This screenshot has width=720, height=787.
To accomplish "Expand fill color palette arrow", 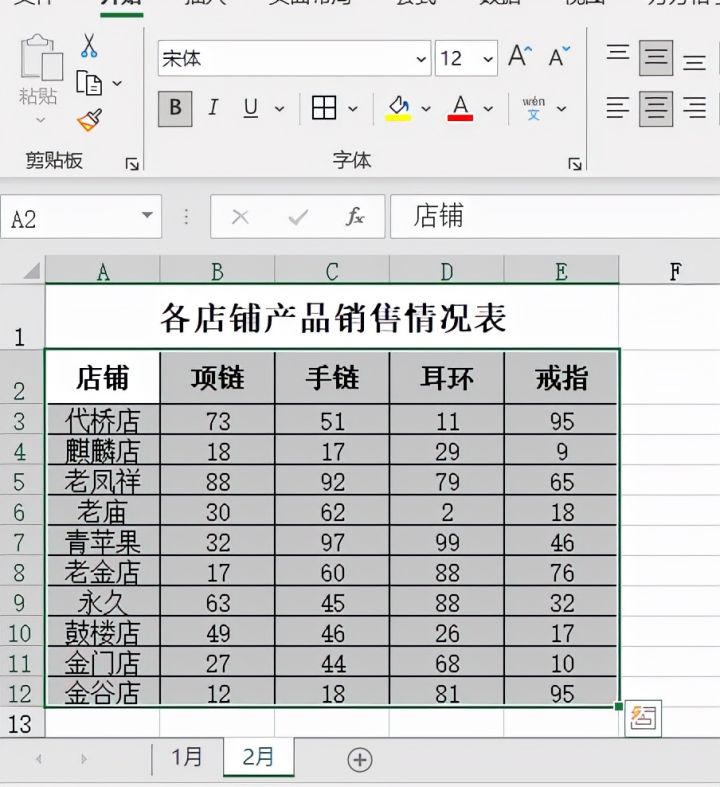I will pyautogui.click(x=426, y=108).
